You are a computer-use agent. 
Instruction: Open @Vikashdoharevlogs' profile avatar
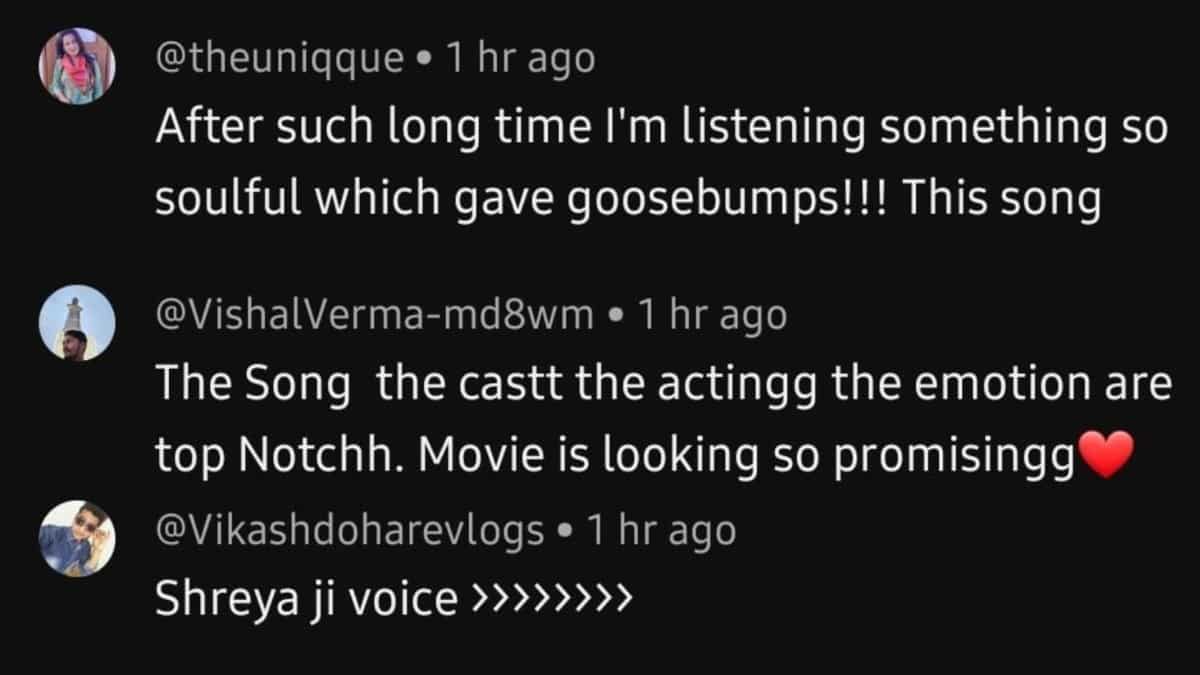(x=77, y=539)
